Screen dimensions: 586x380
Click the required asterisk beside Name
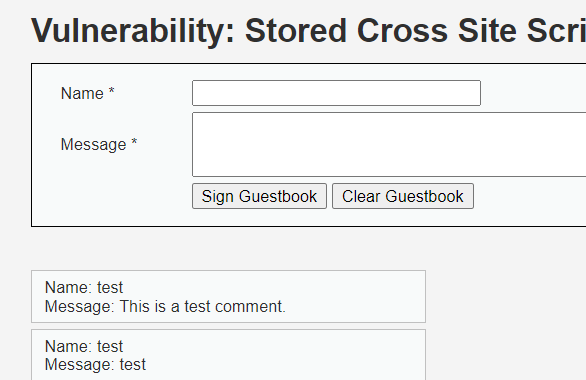pyautogui.click(x=111, y=91)
